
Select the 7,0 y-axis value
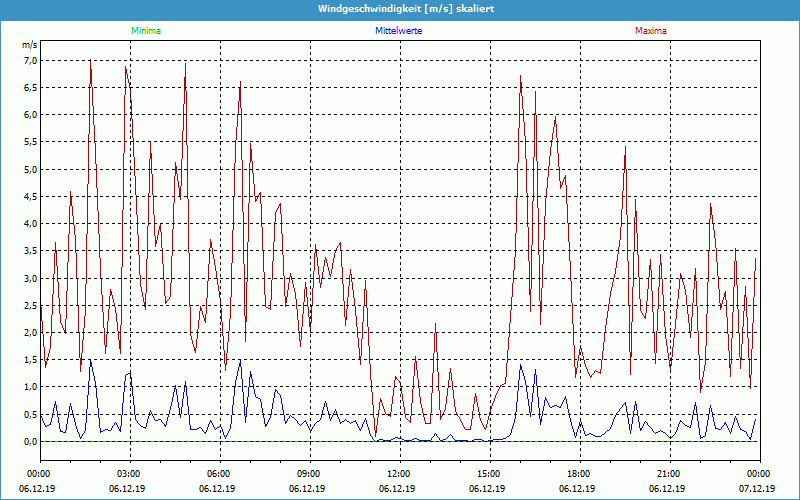(30, 60)
